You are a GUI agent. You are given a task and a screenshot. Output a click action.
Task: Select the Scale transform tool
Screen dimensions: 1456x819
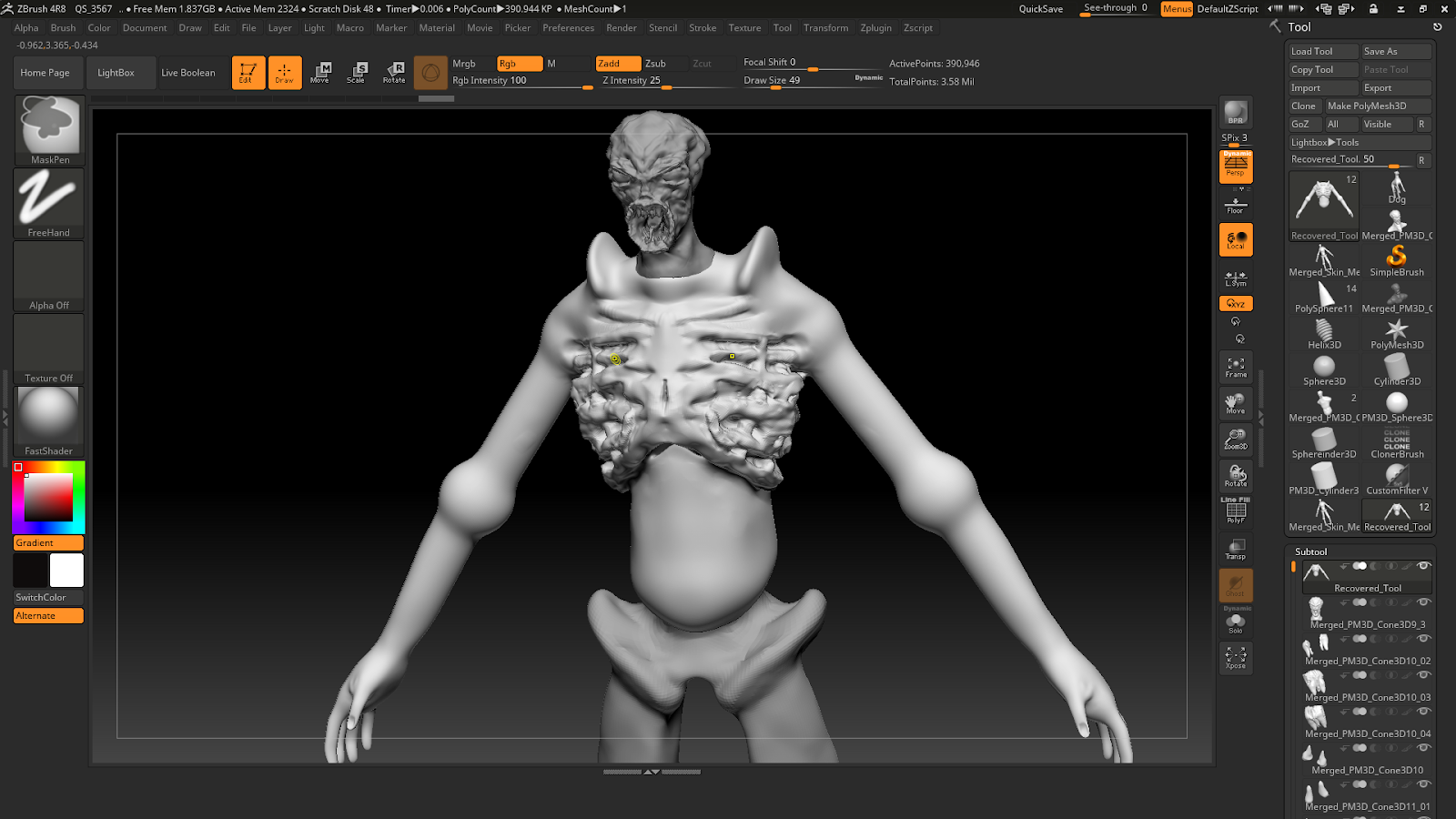(357, 73)
